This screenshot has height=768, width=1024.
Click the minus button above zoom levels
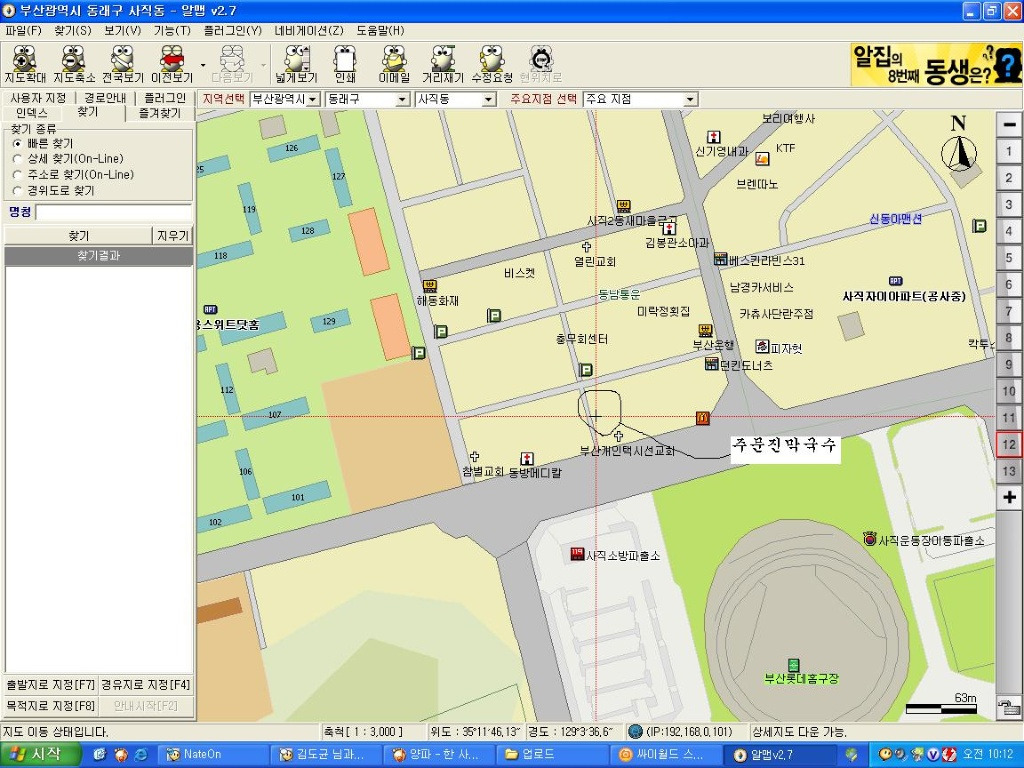tap(1009, 125)
